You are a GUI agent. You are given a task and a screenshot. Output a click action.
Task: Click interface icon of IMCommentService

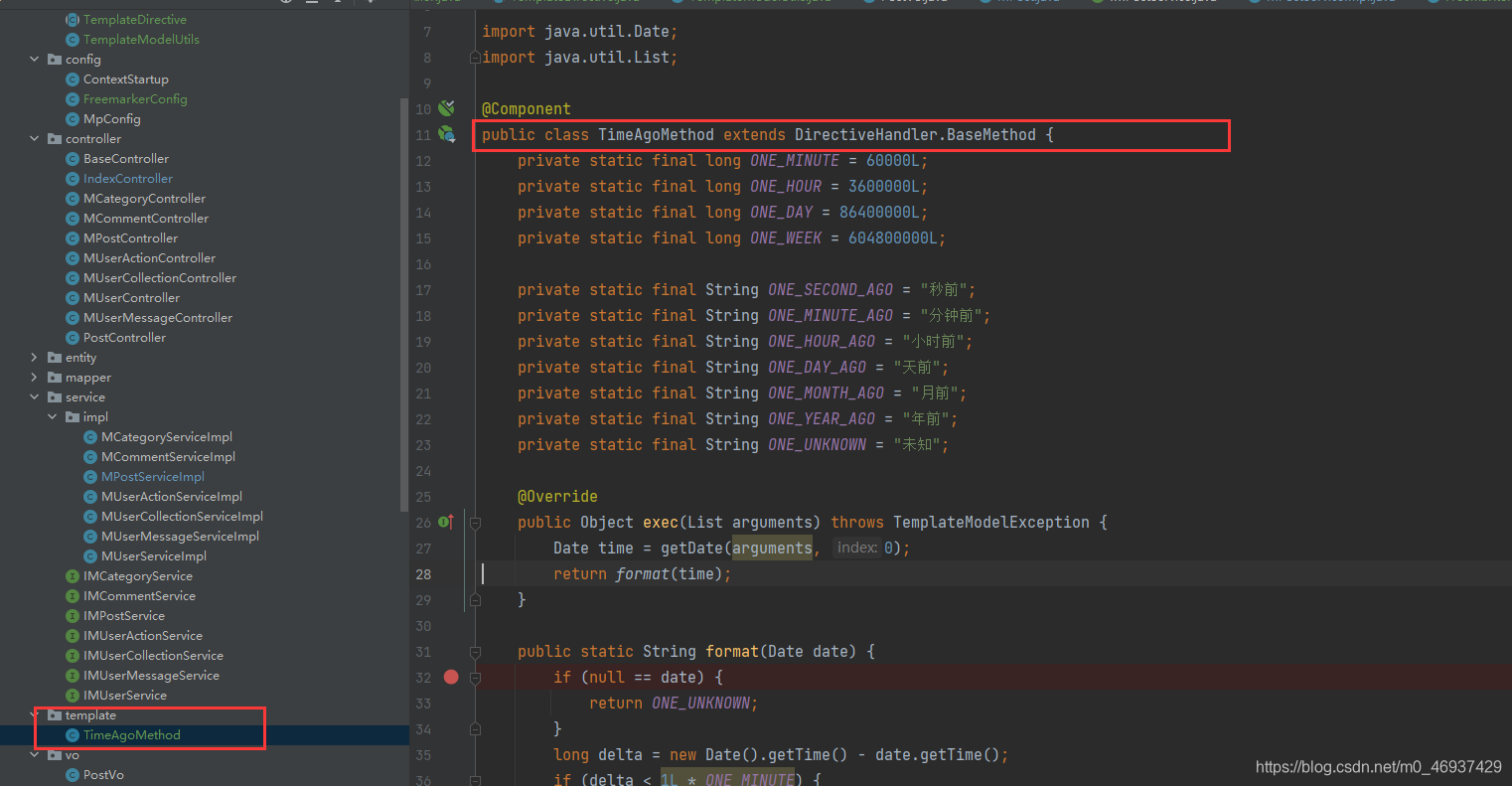pos(73,596)
